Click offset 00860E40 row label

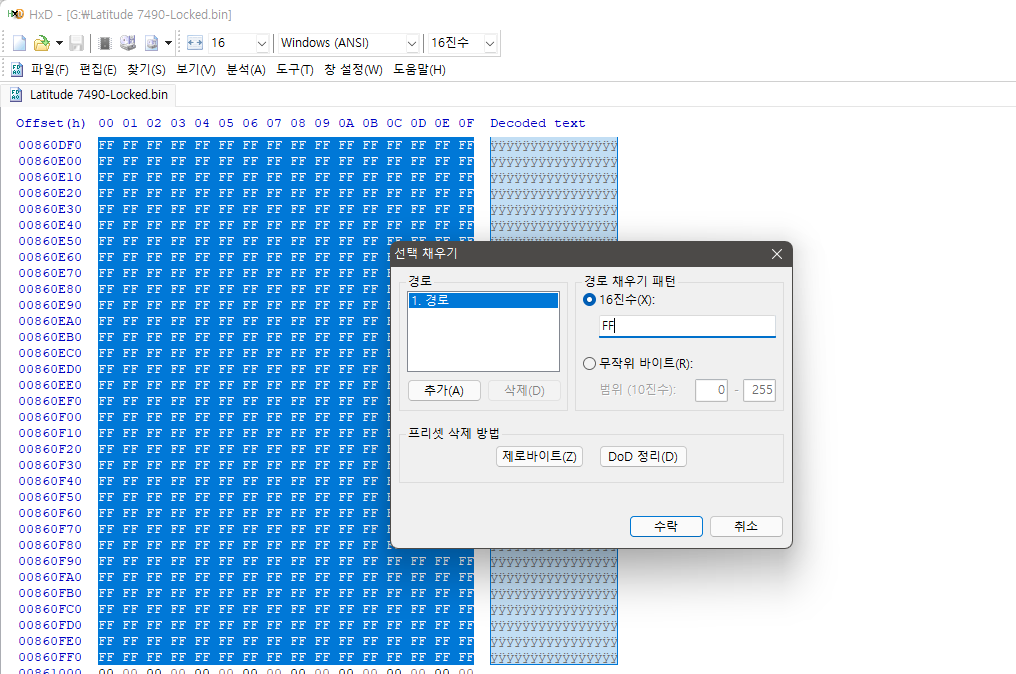pos(50,225)
